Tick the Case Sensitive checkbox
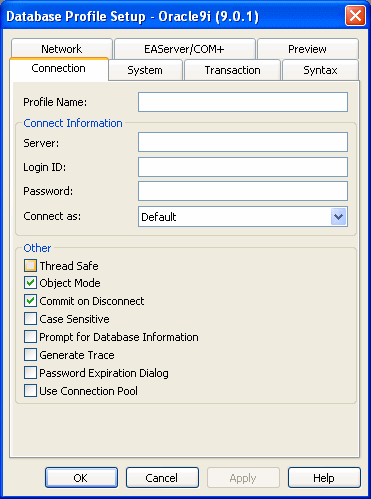The height and width of the screenshot is (499, 371). tap(30, 319)
